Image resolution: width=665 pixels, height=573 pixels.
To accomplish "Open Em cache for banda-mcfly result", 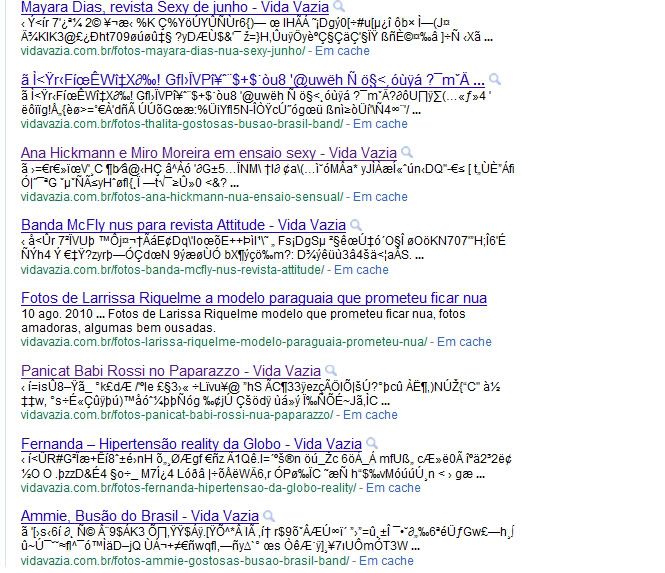I will click(361, 270).
